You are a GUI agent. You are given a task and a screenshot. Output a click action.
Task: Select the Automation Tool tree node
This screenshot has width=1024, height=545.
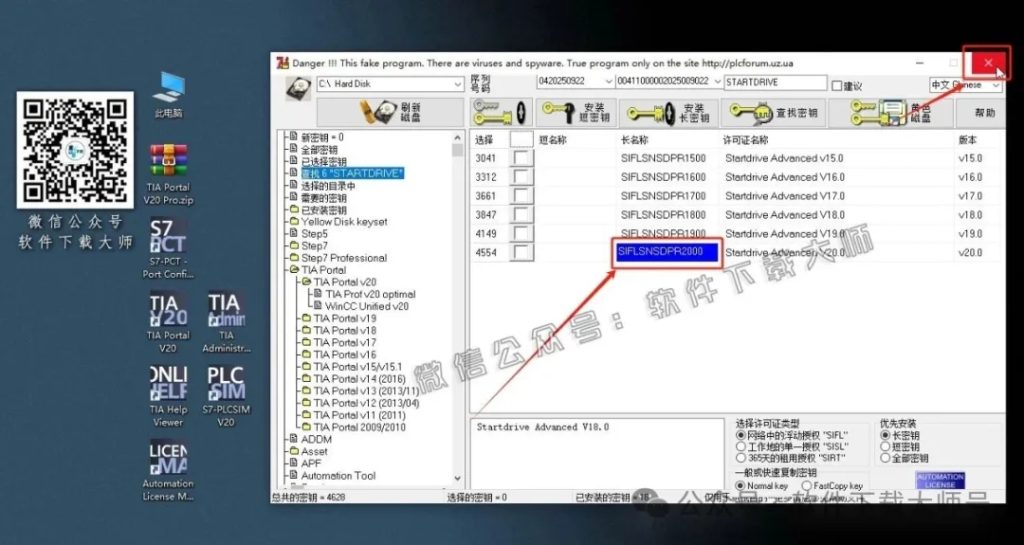pos(338,476)
